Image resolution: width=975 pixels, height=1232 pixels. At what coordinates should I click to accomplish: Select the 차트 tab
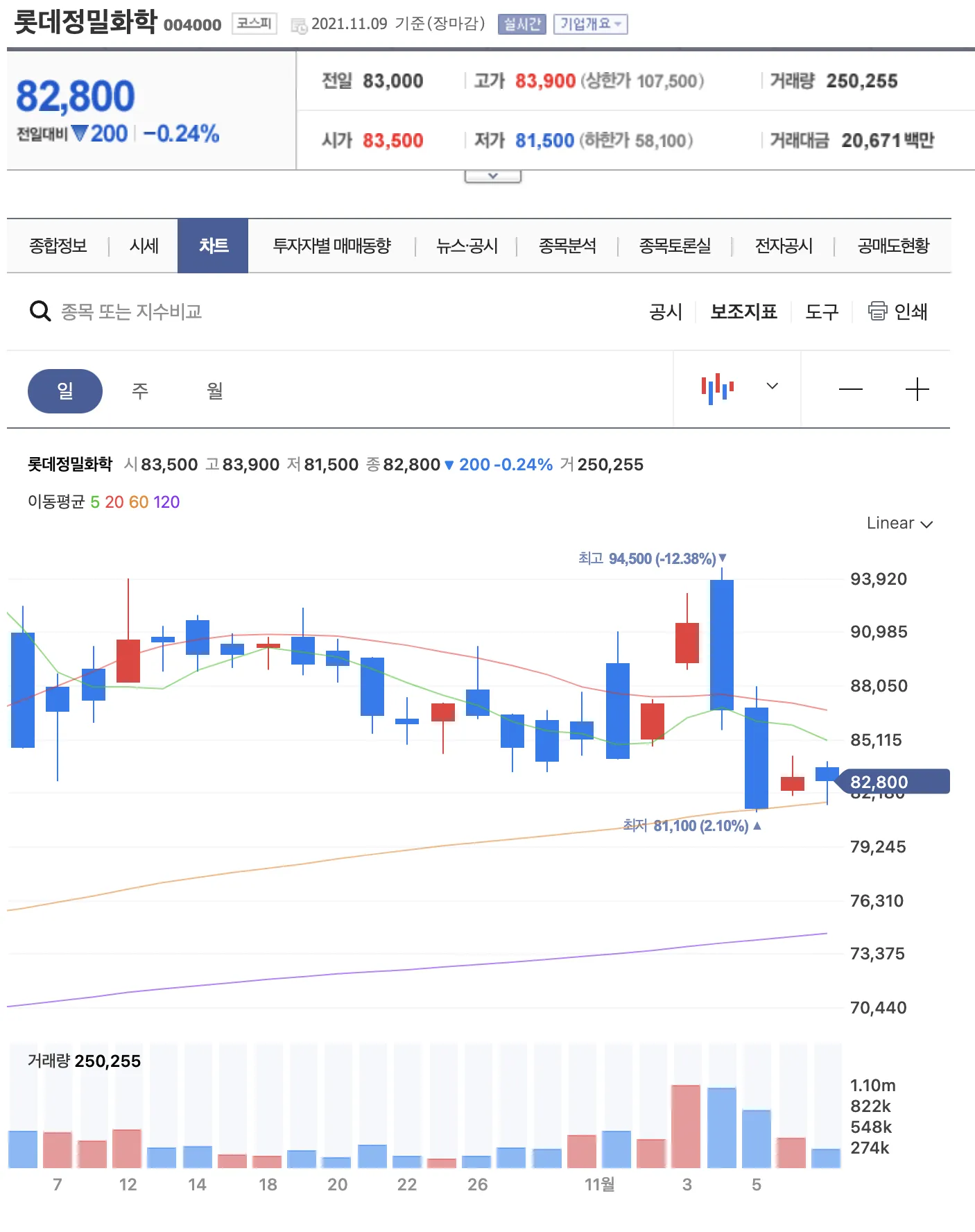click(x=213, y=246)
